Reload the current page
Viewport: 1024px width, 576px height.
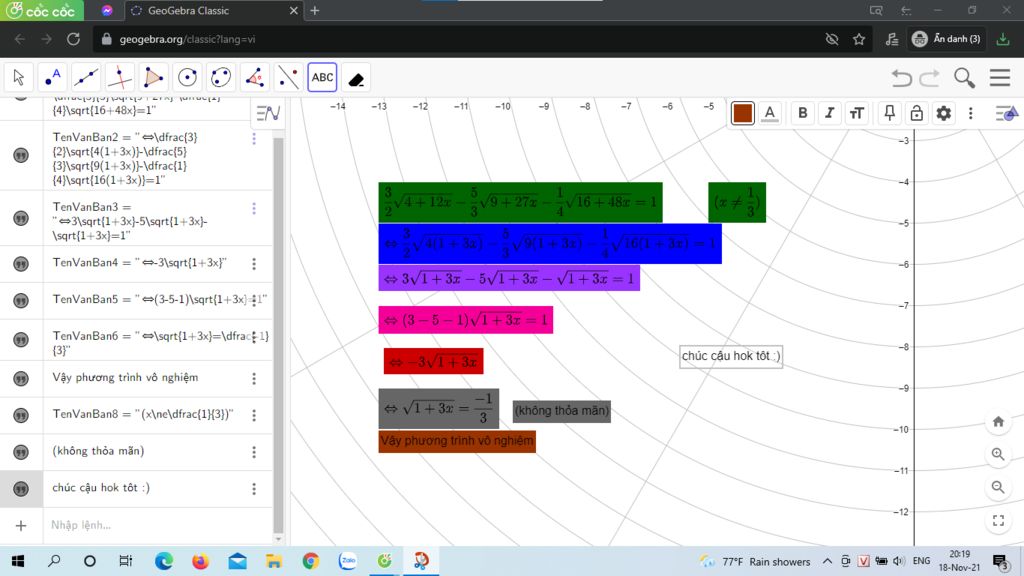pos(73,39)
